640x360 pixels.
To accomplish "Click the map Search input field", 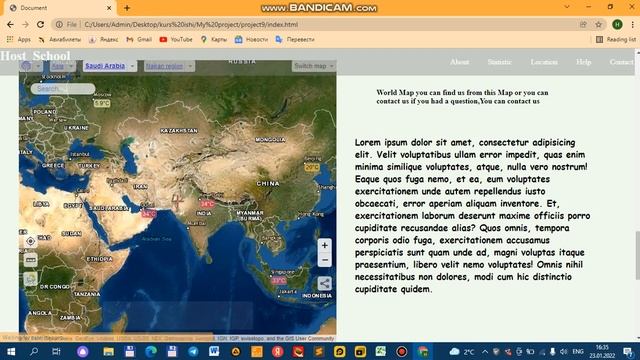I will point(63,89).
